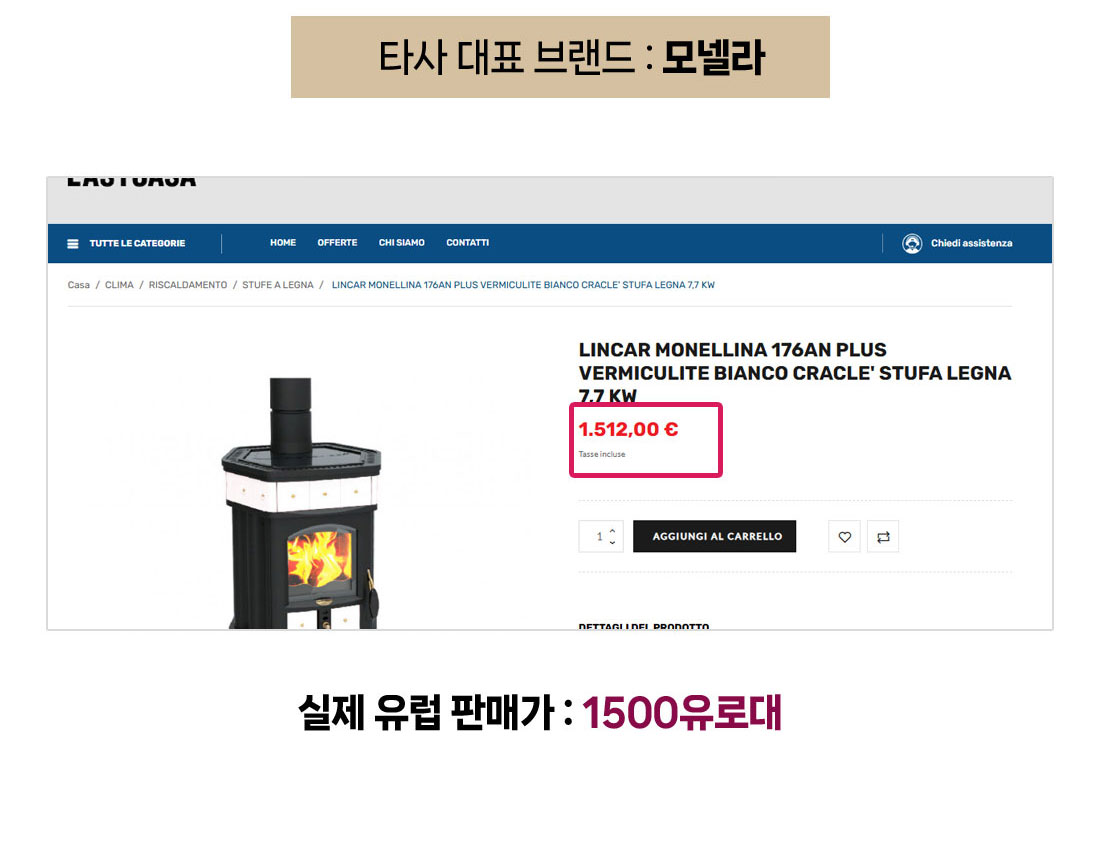Viewport: 1100px width, 860px height.
Task: Click AGGIUNGI AL CARRELLO button
Action: click(x=715, y=536)
